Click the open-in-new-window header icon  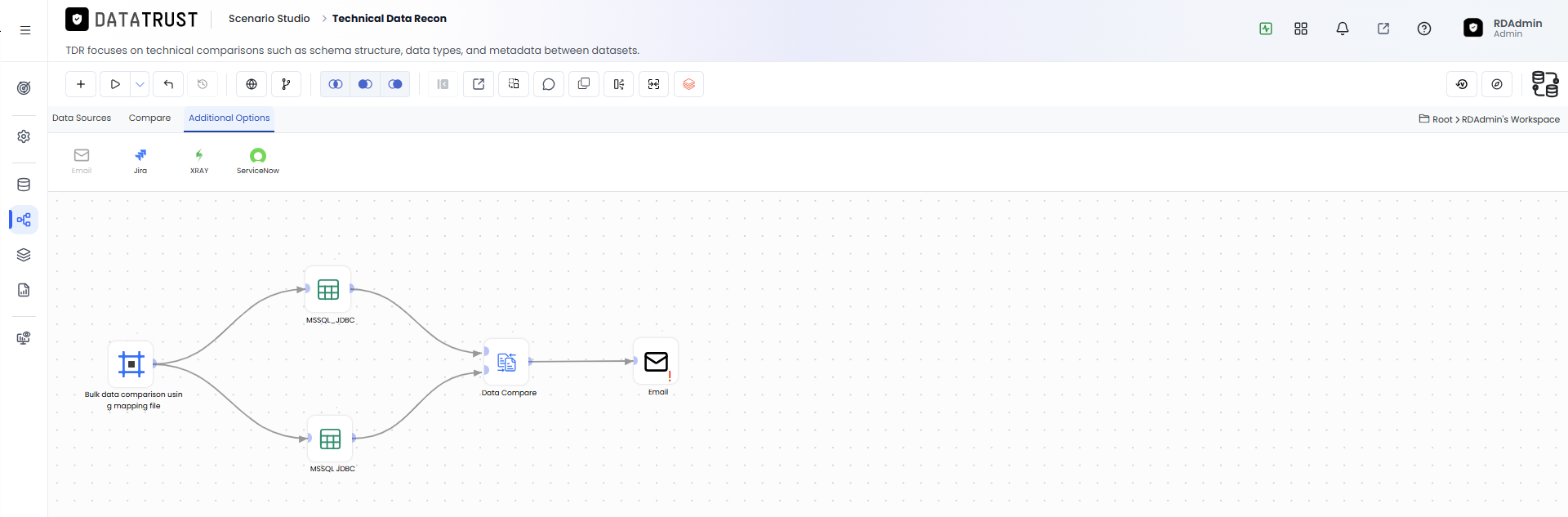pyautogui.click(x=1383, y=29)
